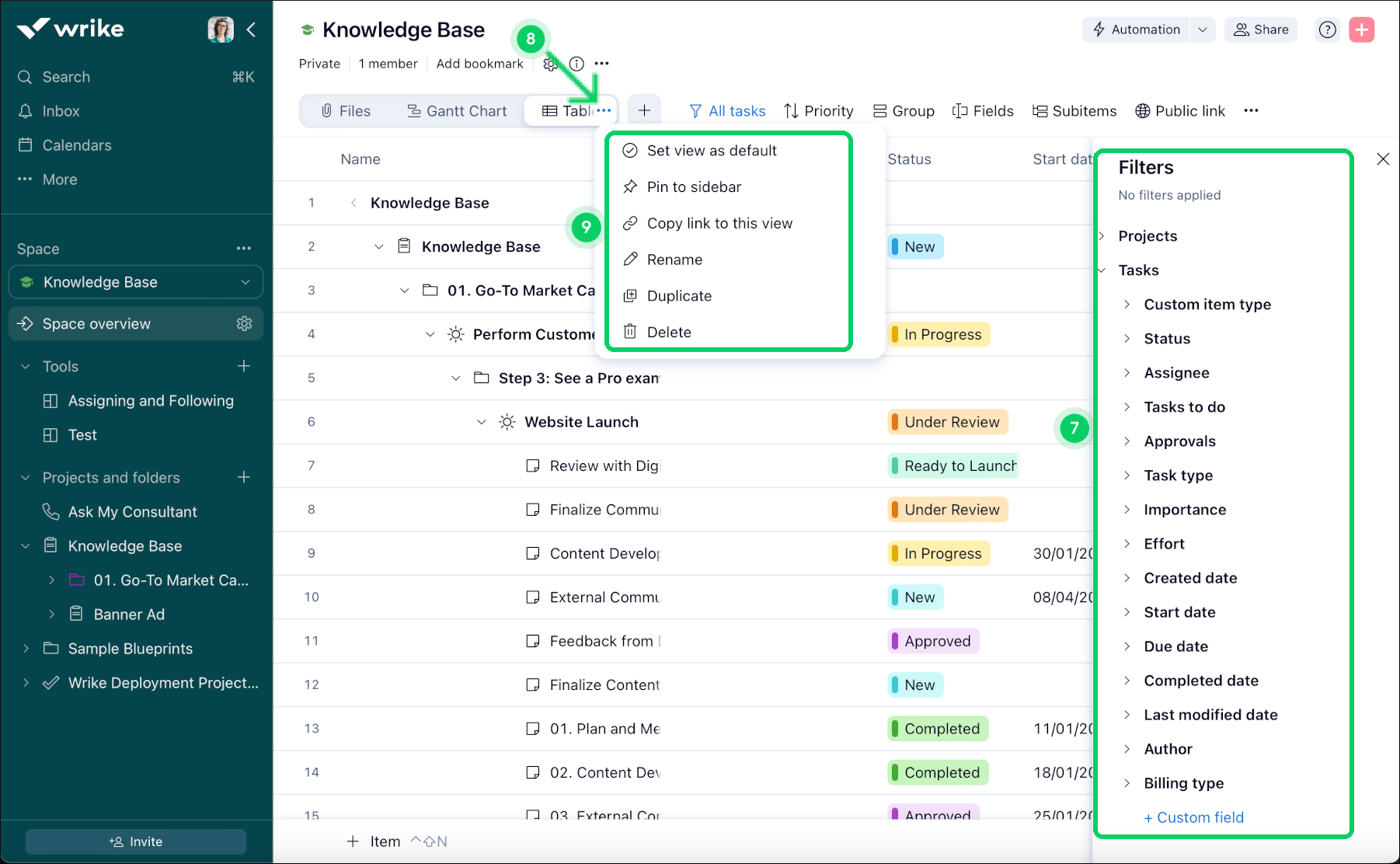Switch to the Gantt Chart view
The width and height of the screenshot is (1400, 864).
(457, 110)
